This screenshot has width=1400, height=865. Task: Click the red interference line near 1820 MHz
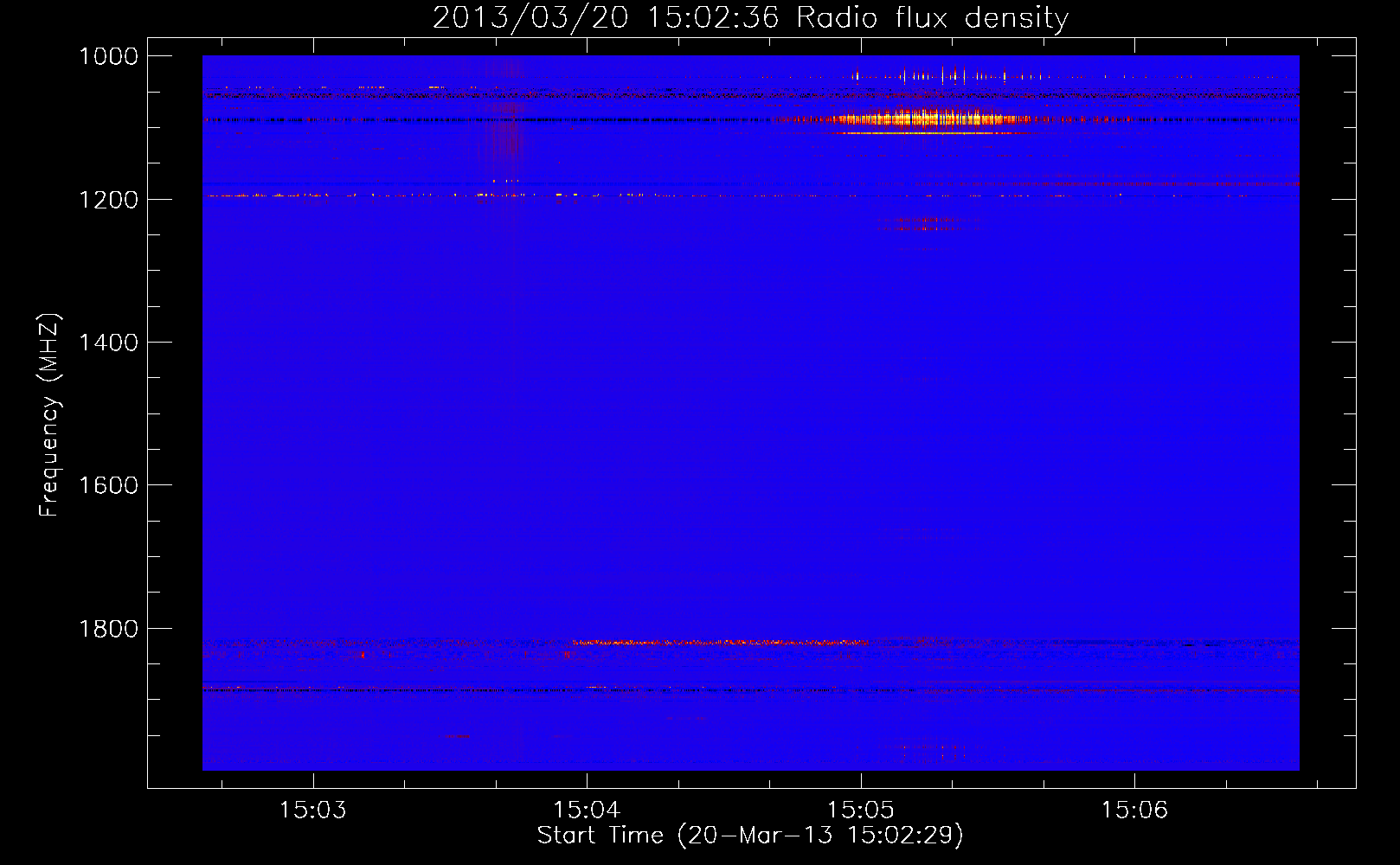point(720,643)
